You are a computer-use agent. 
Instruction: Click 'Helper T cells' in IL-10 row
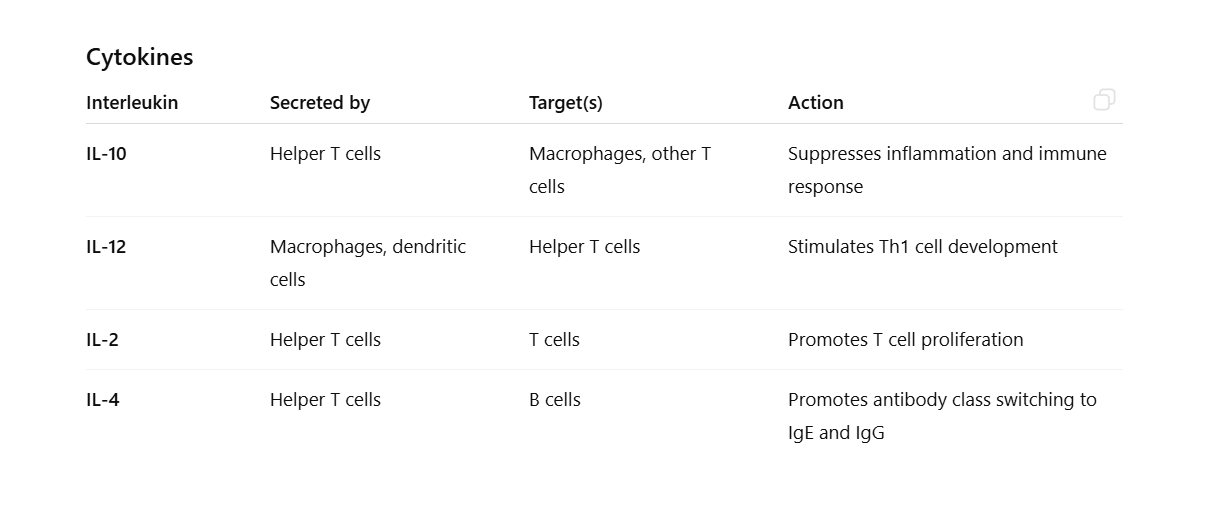point(325,154)
